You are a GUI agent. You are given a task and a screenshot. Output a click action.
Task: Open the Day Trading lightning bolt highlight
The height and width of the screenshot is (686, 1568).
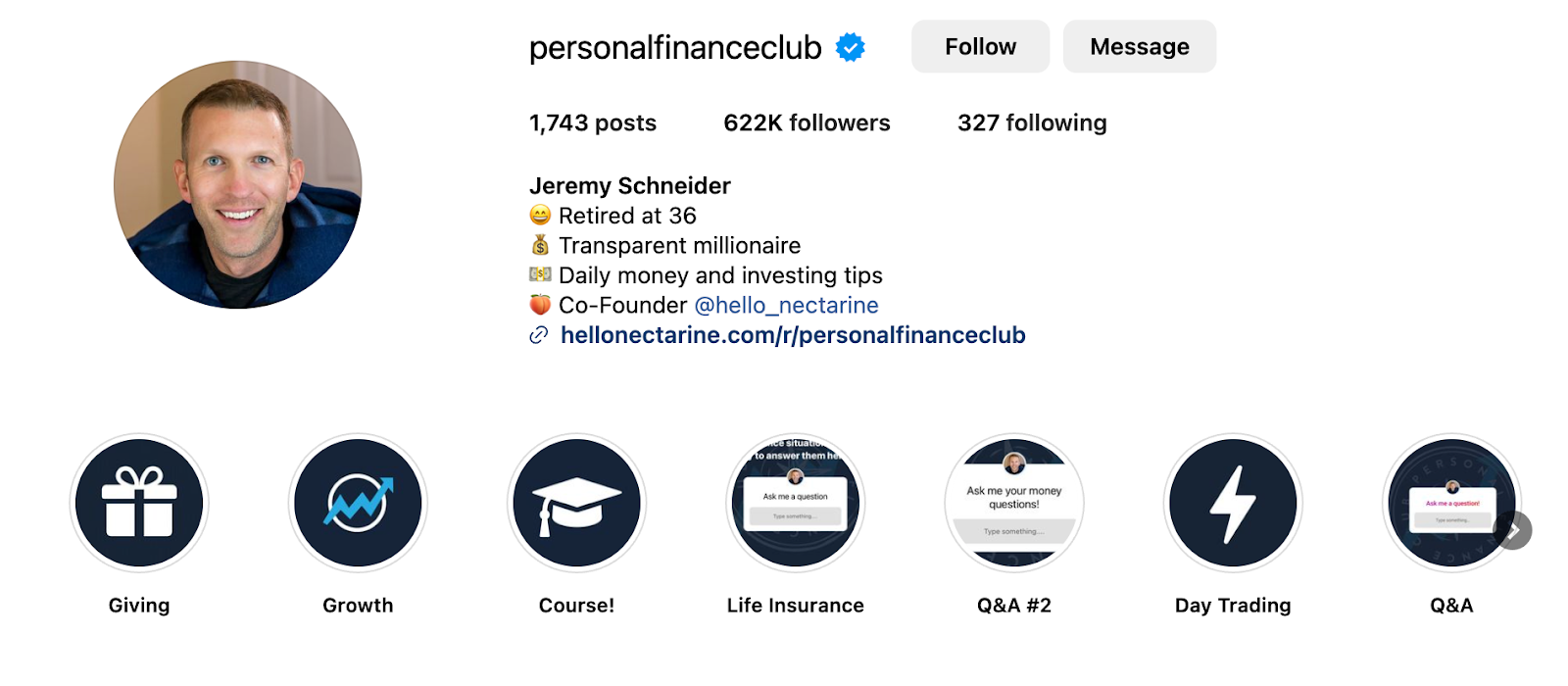coord(1233,502)
